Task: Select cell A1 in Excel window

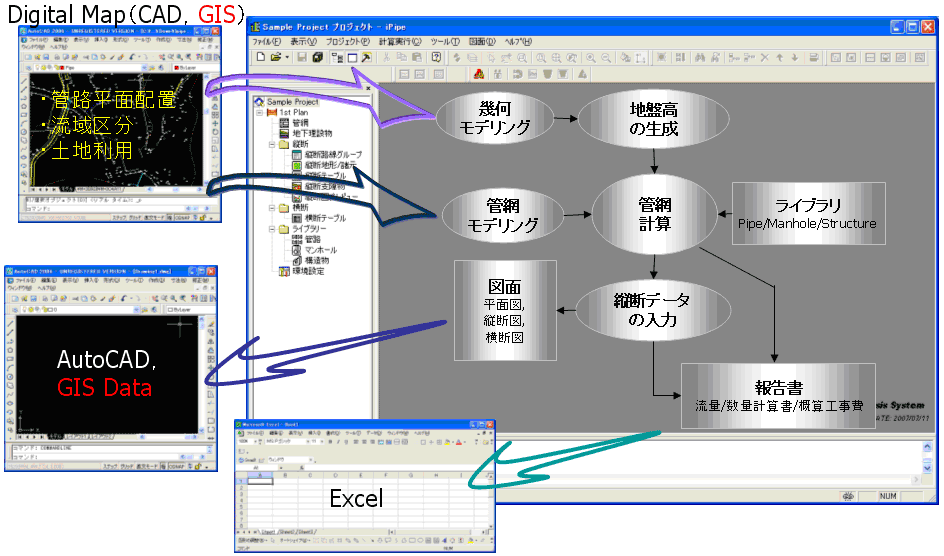Action: coord(260,480)
